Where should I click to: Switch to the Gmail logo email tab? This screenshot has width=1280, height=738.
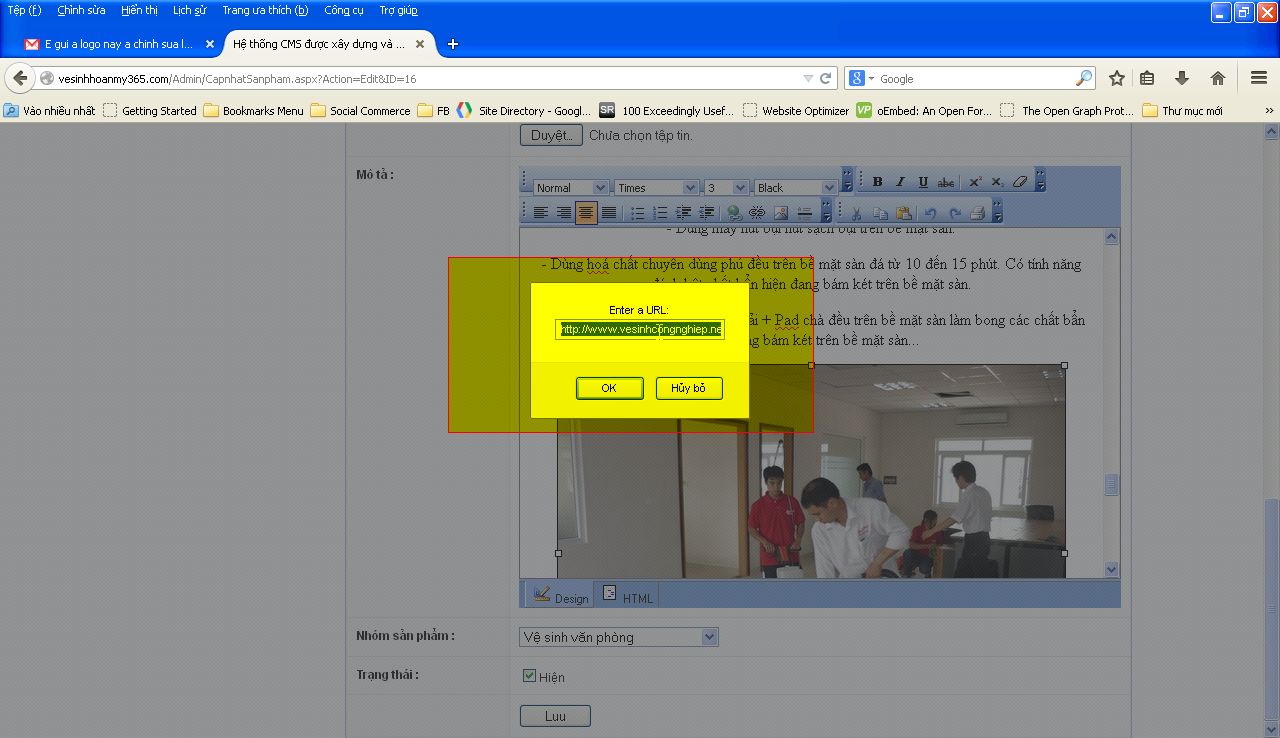(119, 44)
